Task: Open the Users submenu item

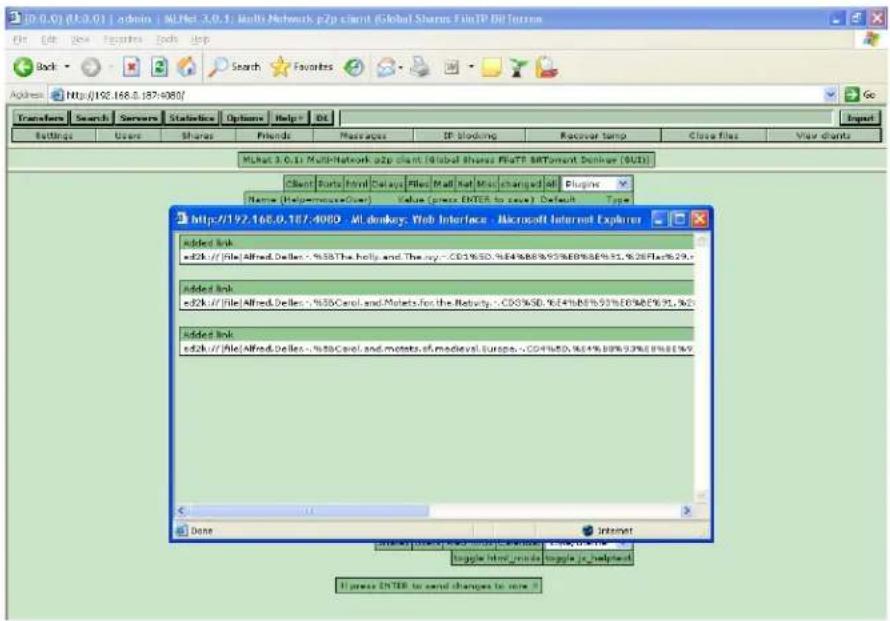Action: 128,135
